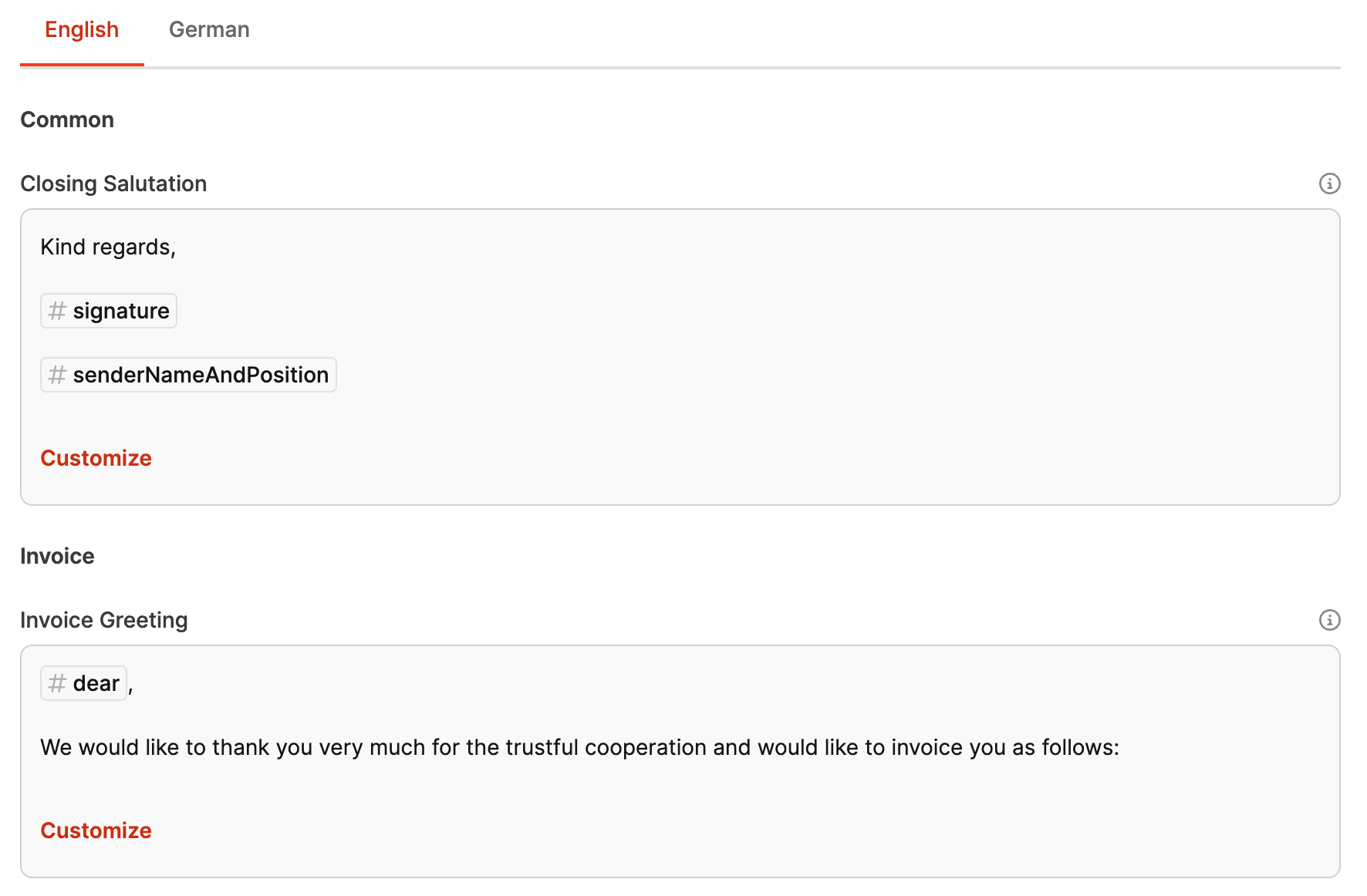Screen dimensions: 1367x896
Task: Open info icon beside Invoice Greeting
Action: [1329, 620]
